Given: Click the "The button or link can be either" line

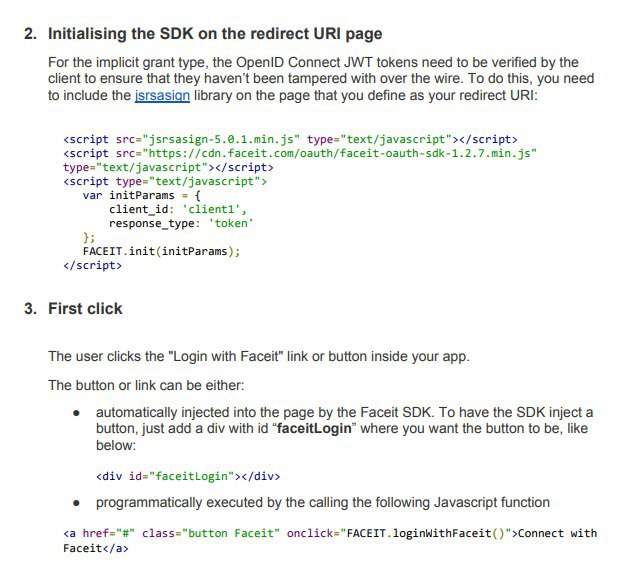Looking at the screenshot, I should coord(146,385).
